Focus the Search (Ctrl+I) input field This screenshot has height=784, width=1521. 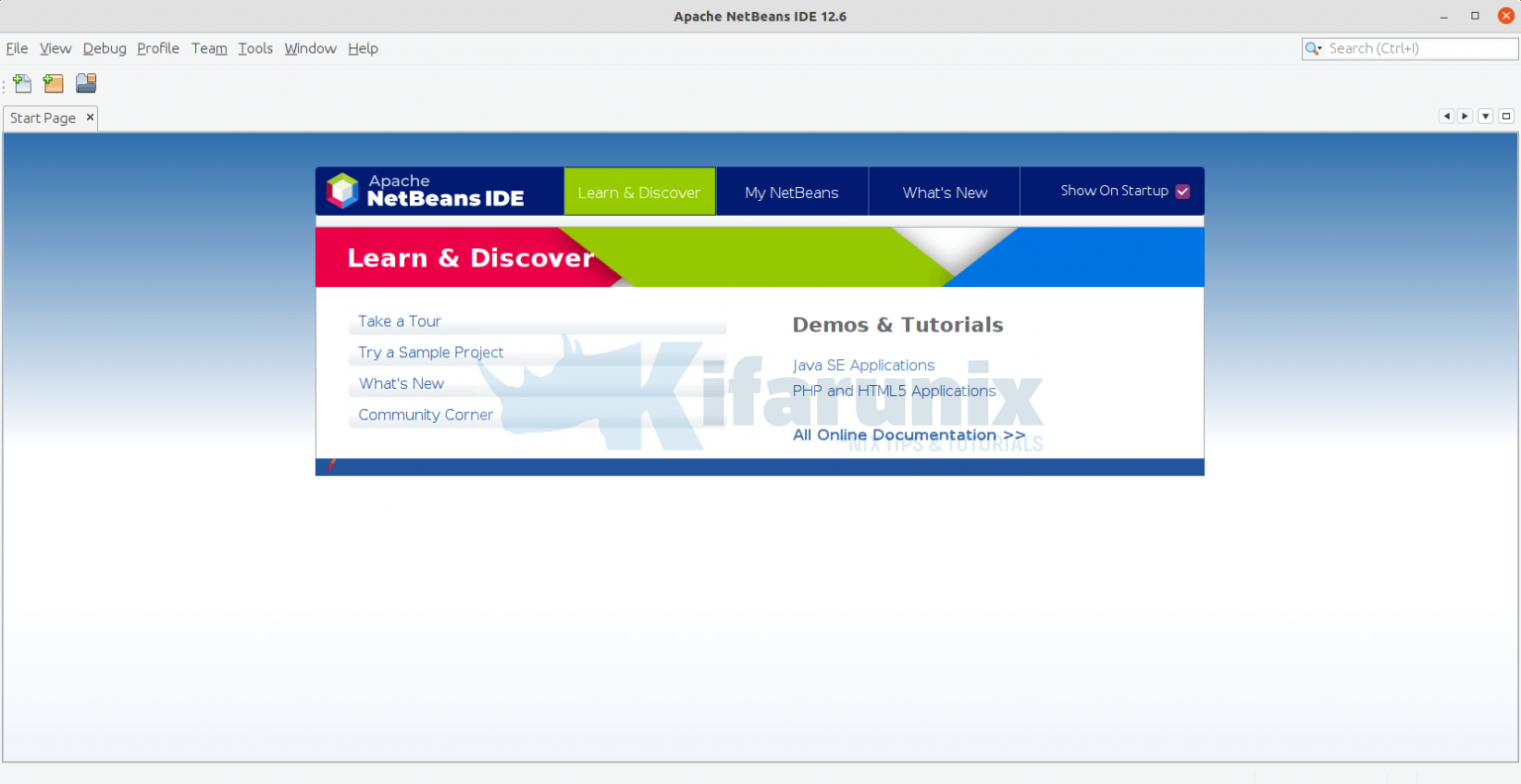(1418, 49)
